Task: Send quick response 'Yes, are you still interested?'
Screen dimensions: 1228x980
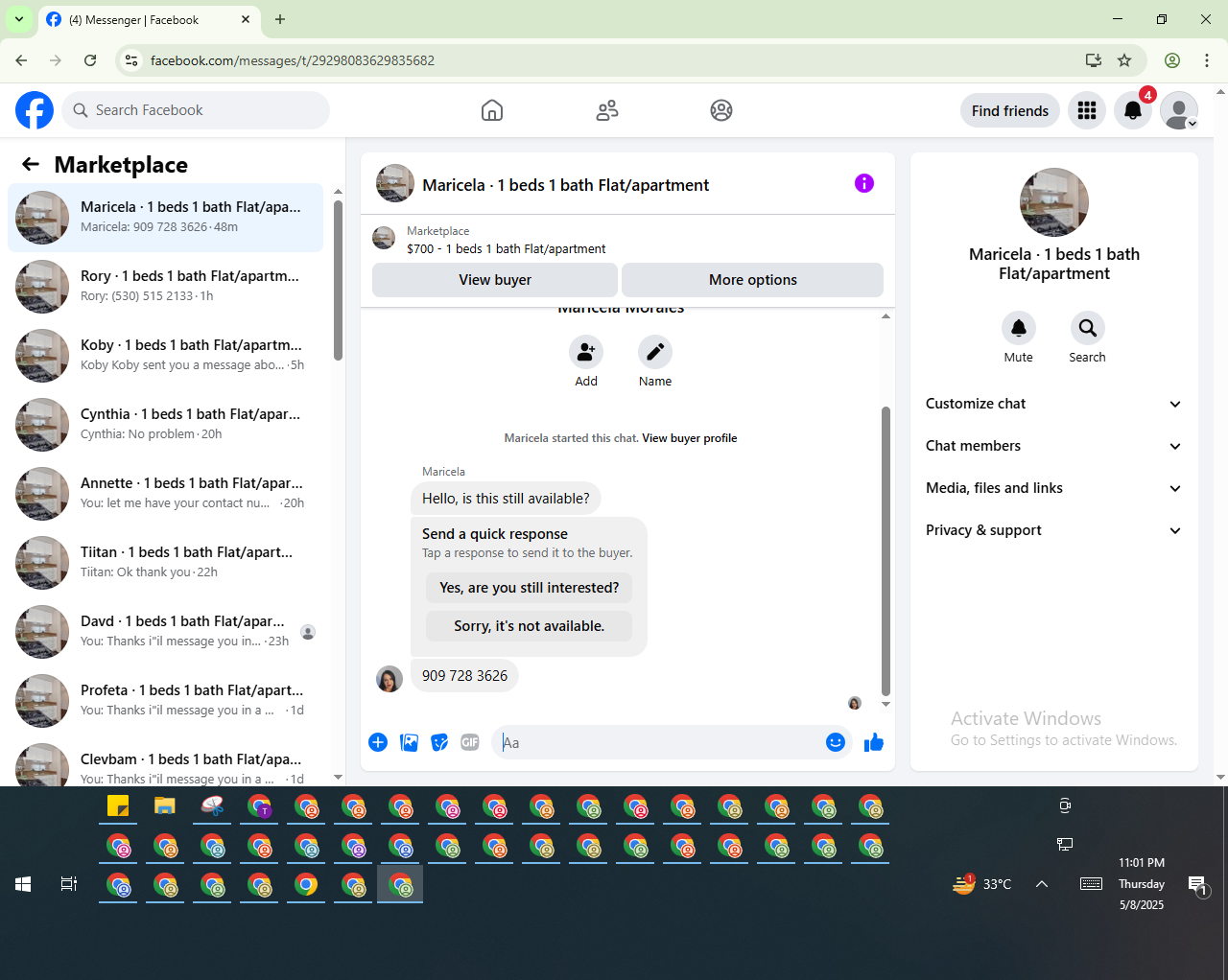Action: point(530,588)
